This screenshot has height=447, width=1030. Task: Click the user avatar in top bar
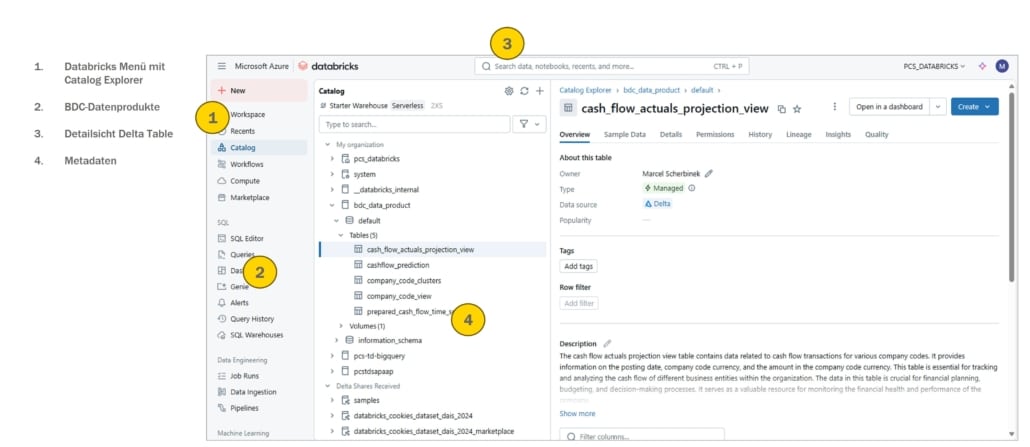coord(1001,66)
